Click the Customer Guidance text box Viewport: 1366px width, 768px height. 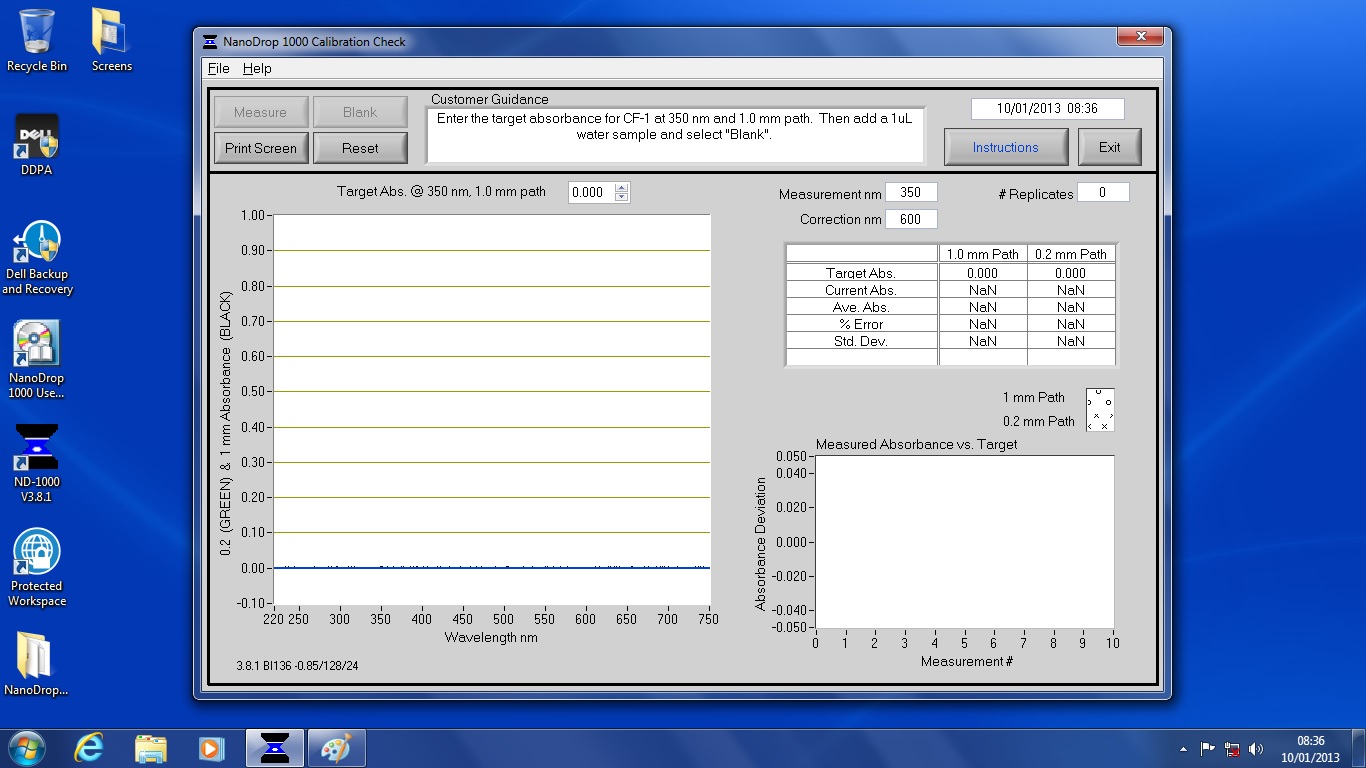pos(676,135)
